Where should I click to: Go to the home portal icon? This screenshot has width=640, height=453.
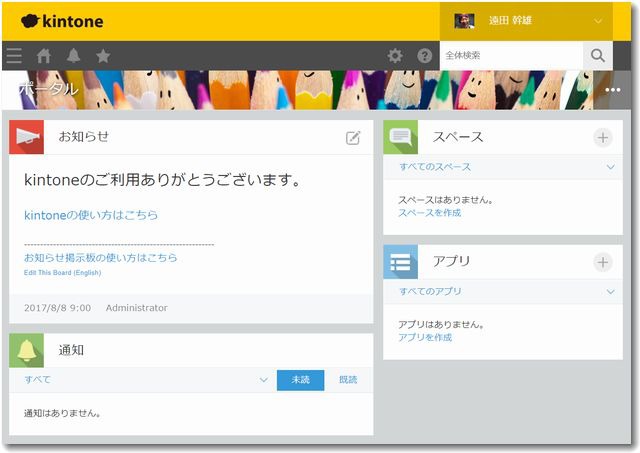click(x=43, y=56)
